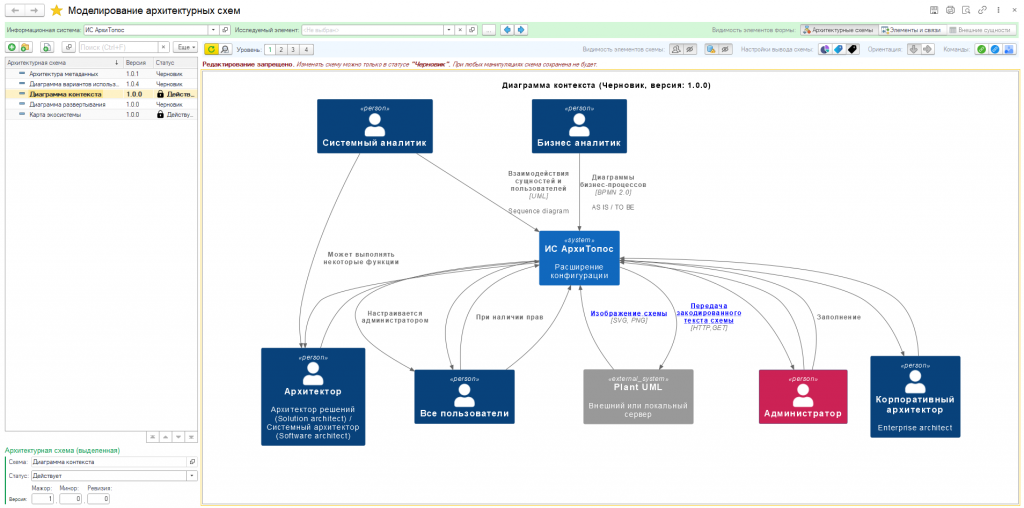
Task: Move row up button
Action: (165, 436)
